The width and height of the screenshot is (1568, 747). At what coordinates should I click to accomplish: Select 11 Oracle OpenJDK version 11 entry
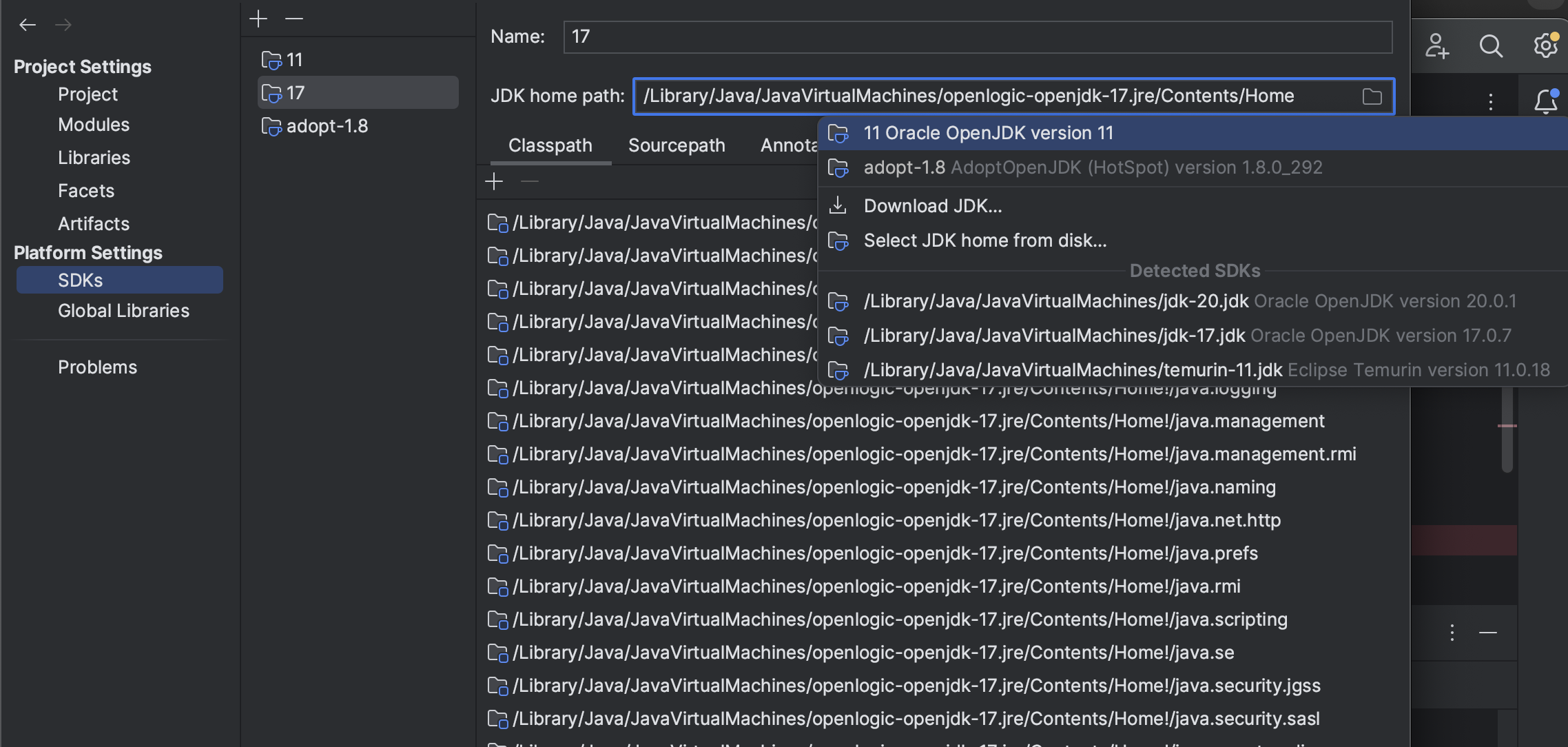(988, 133)
